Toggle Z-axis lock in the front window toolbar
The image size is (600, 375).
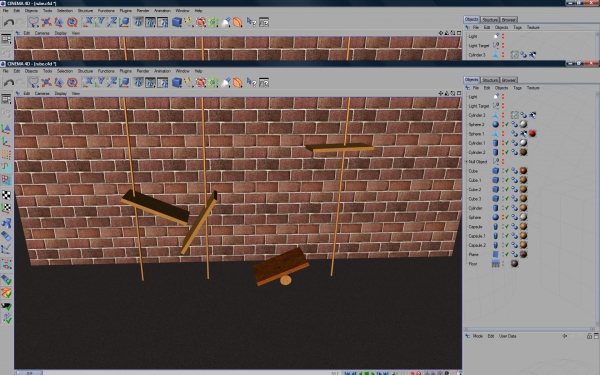(112, 82)
